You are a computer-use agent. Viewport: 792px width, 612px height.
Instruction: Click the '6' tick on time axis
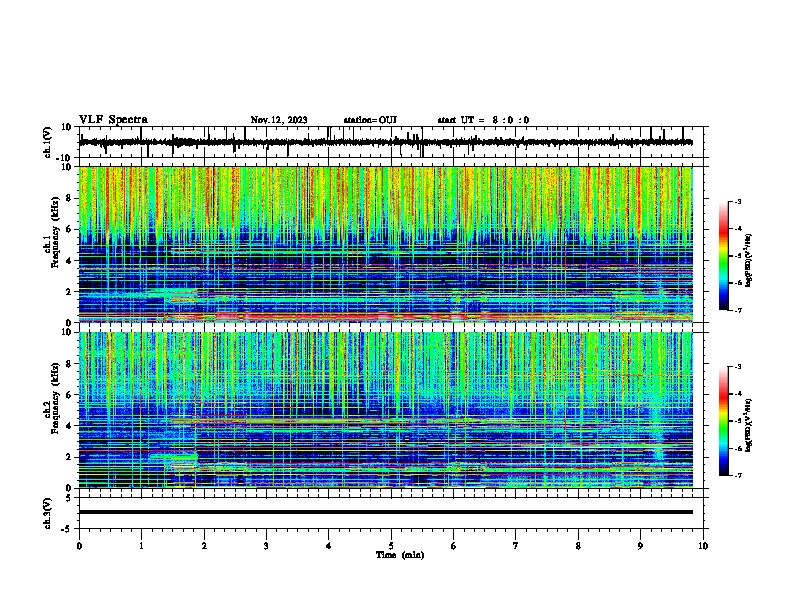pos(454,546)
